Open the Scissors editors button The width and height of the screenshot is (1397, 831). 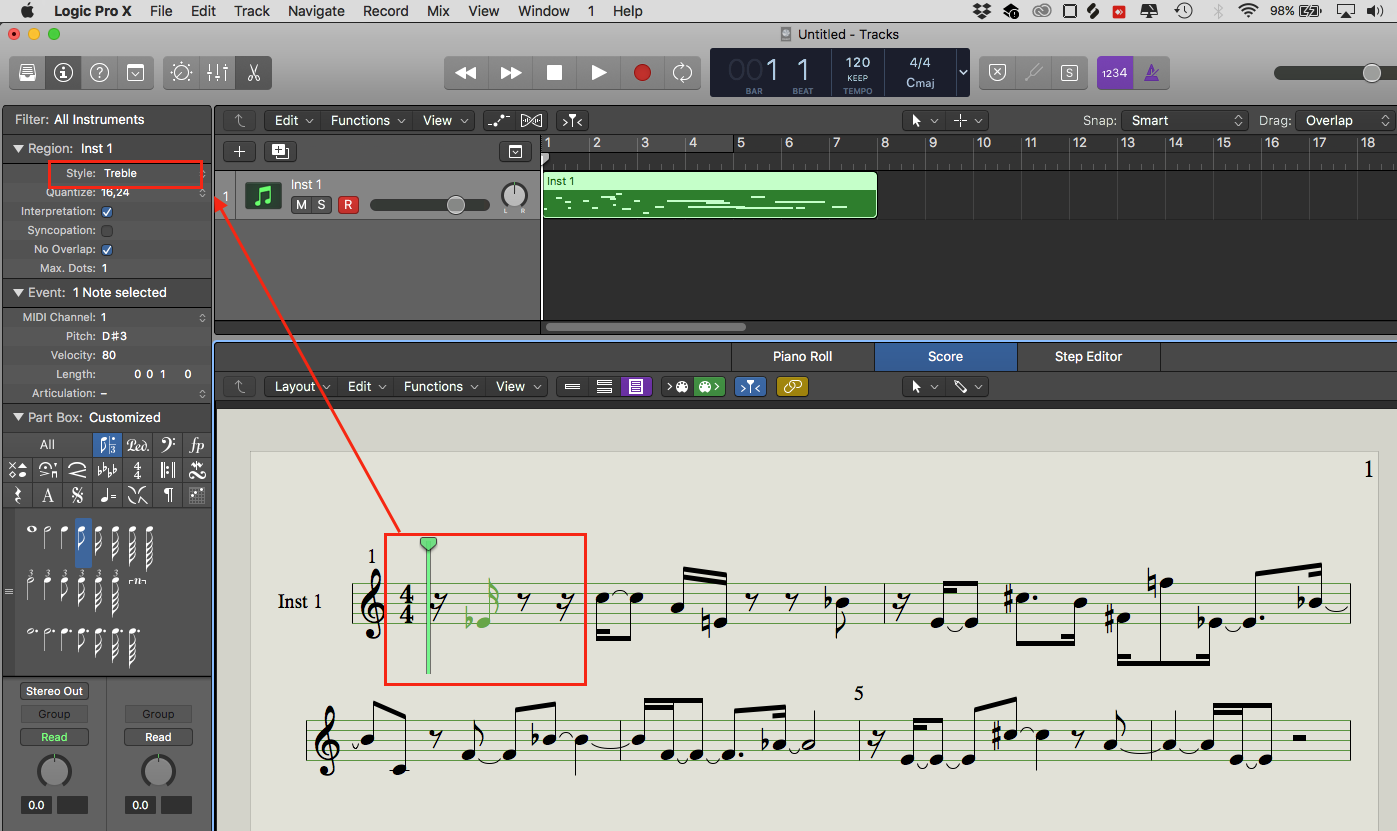pos(253,73)
